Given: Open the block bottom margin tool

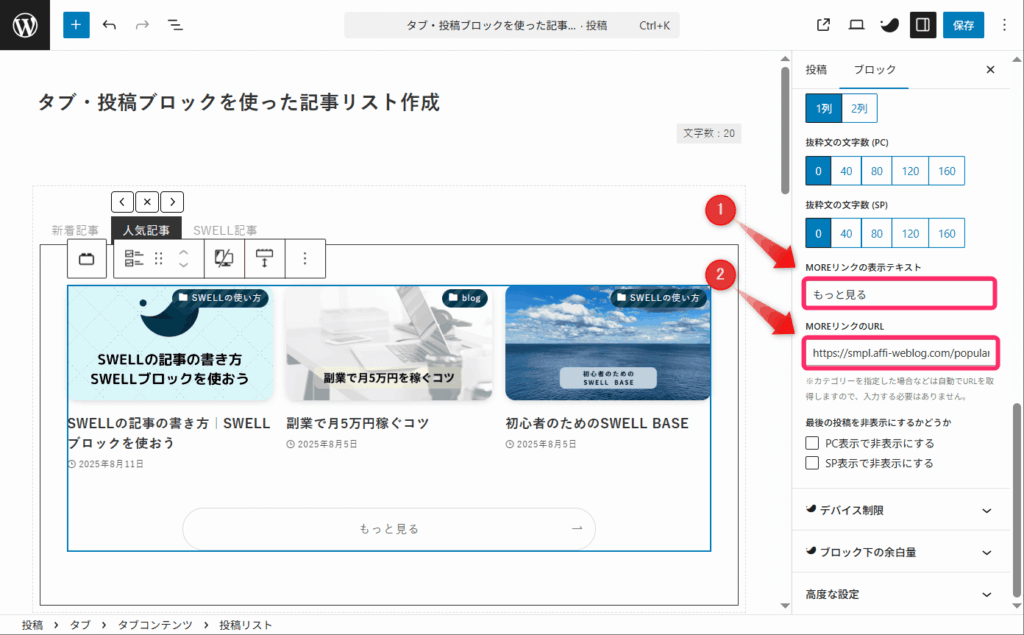Looking at the screenshot, I should 264,259.
